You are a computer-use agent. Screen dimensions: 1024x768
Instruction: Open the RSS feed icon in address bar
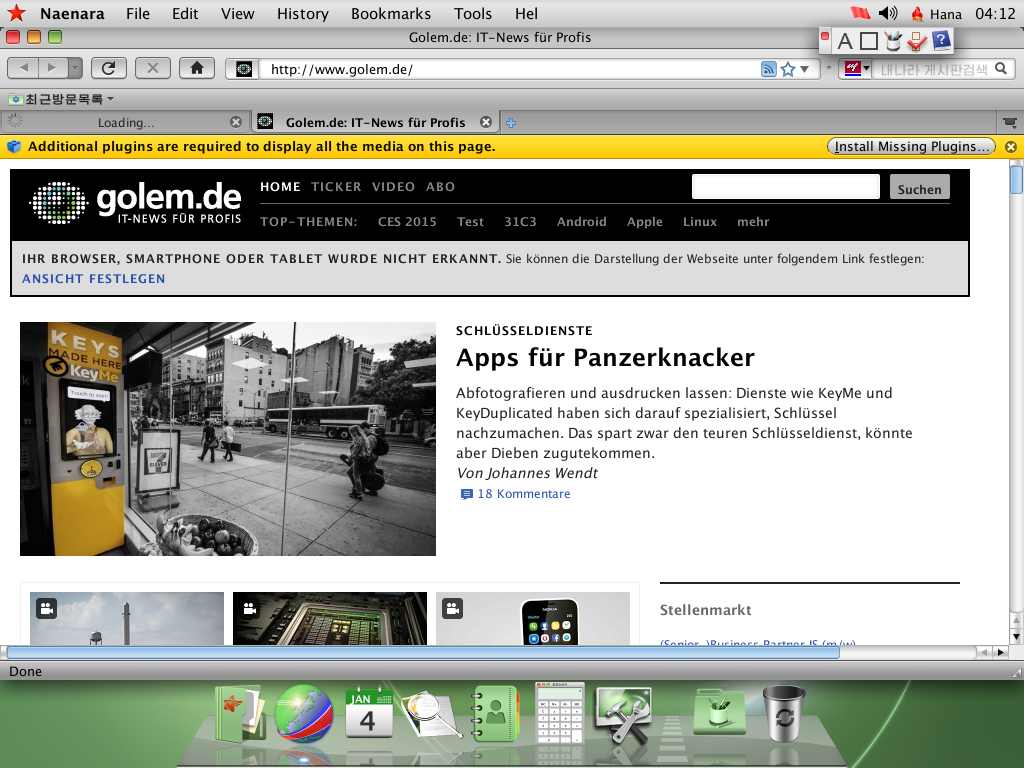769,69
